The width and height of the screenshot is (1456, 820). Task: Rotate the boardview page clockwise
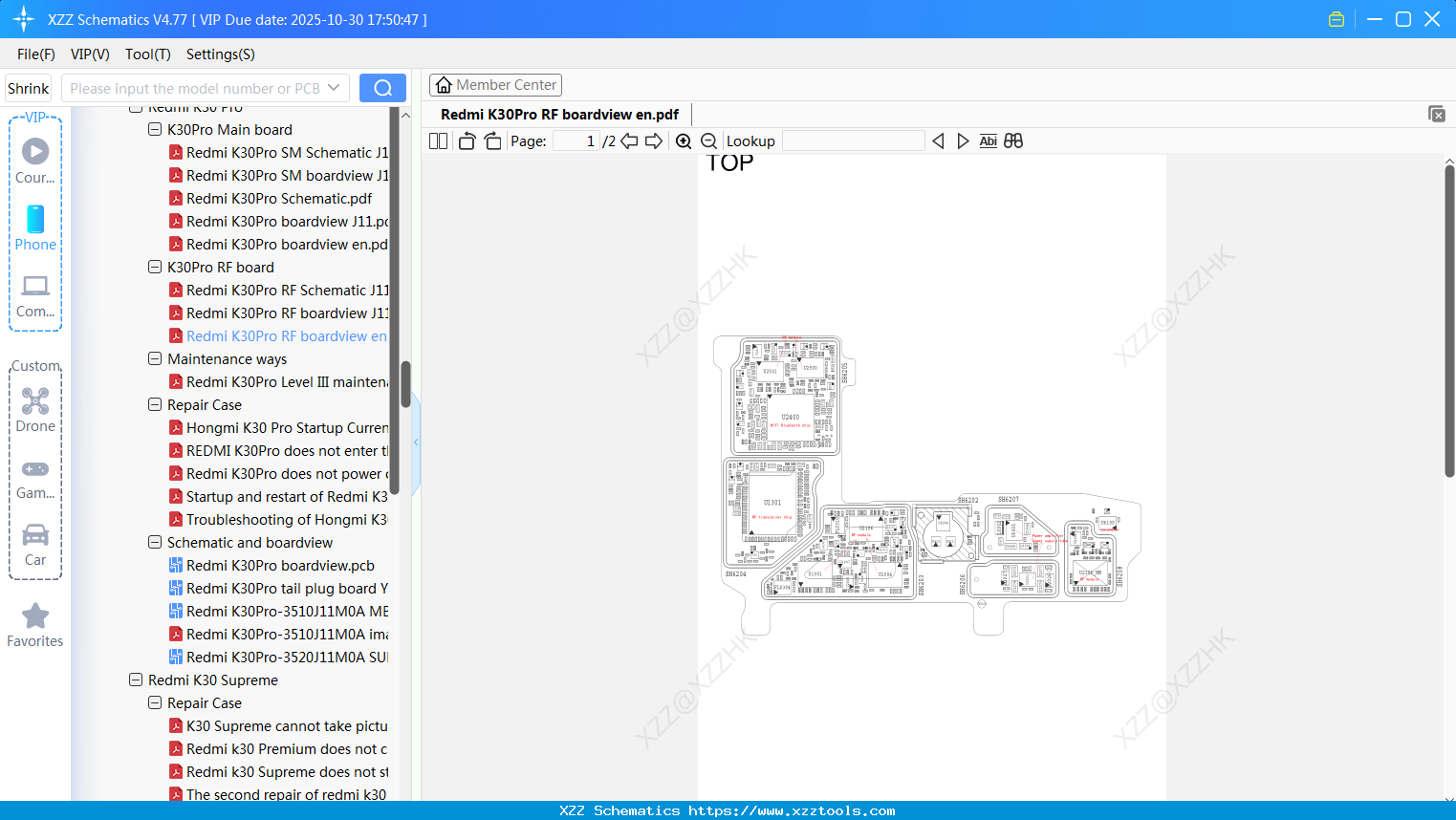[492, 140]
